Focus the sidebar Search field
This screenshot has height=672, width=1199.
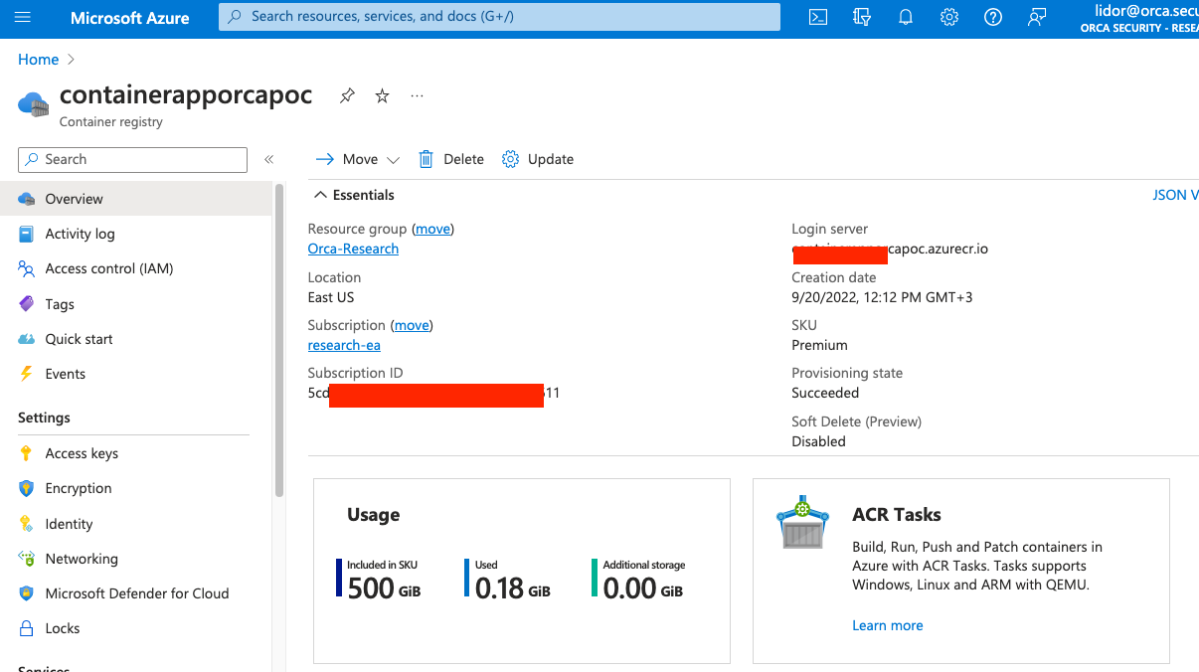(x=132, y=159)
